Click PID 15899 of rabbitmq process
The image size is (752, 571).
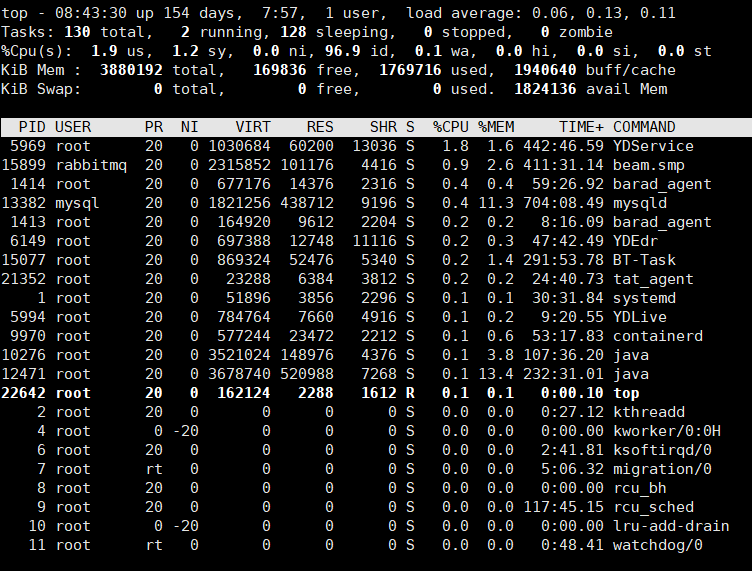(24, 165)
